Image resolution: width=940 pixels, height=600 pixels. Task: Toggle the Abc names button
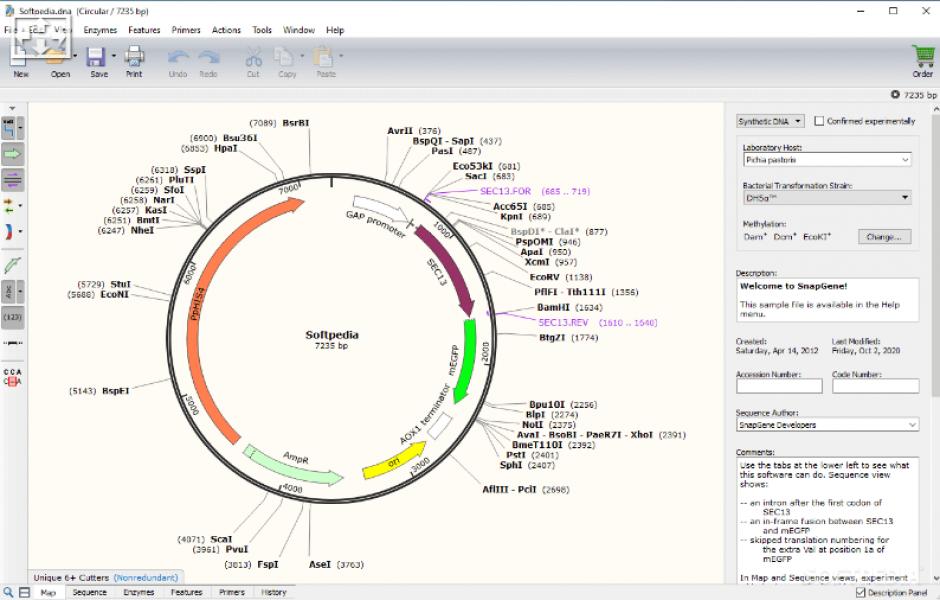9,291
